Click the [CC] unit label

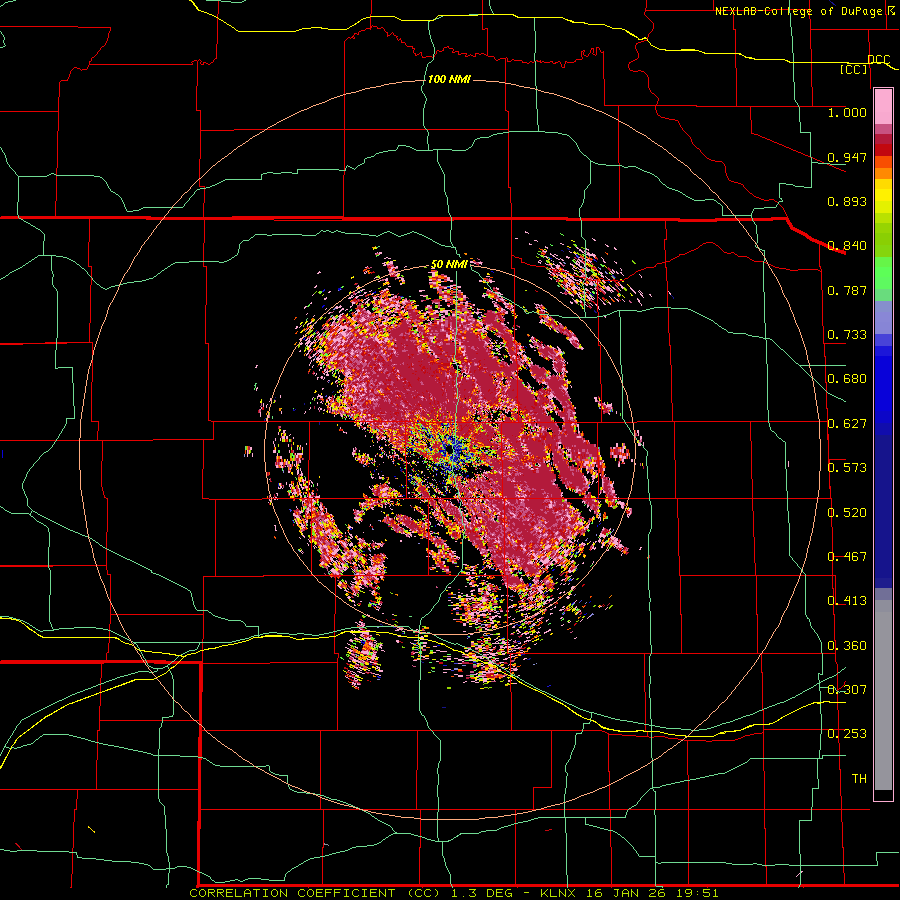point(854,69)
